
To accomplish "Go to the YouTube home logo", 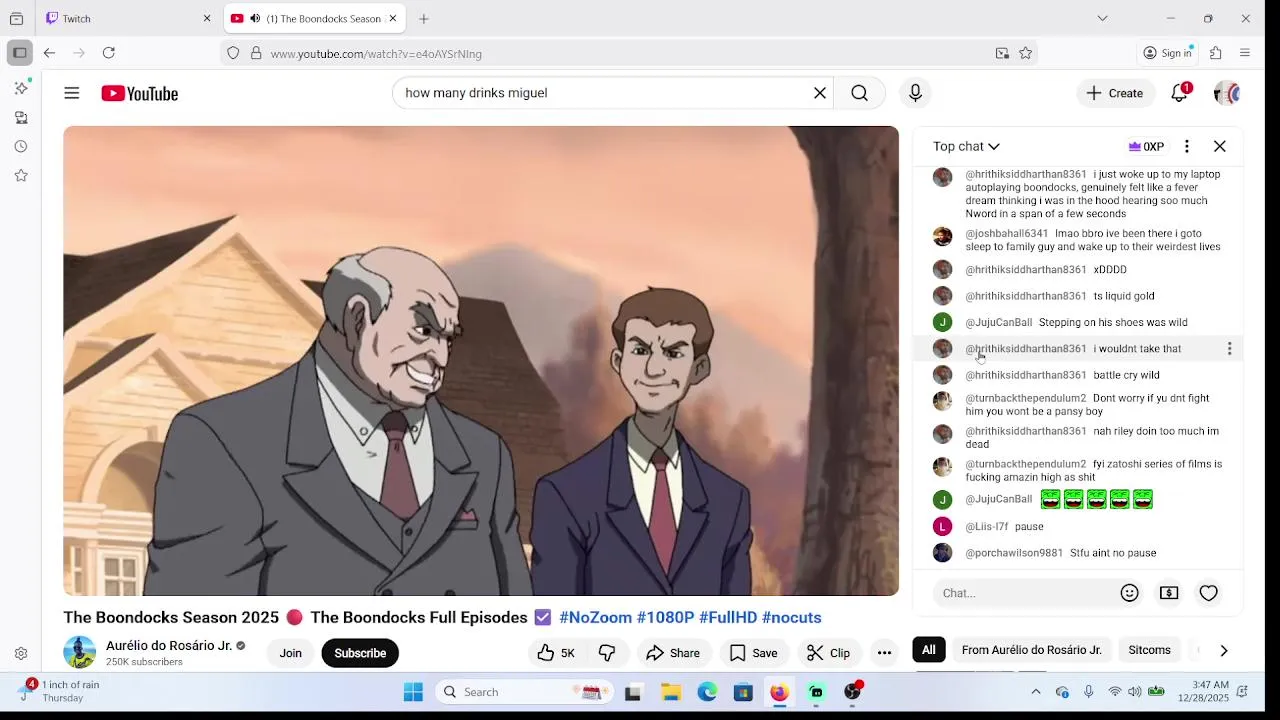I will point(140,93).
